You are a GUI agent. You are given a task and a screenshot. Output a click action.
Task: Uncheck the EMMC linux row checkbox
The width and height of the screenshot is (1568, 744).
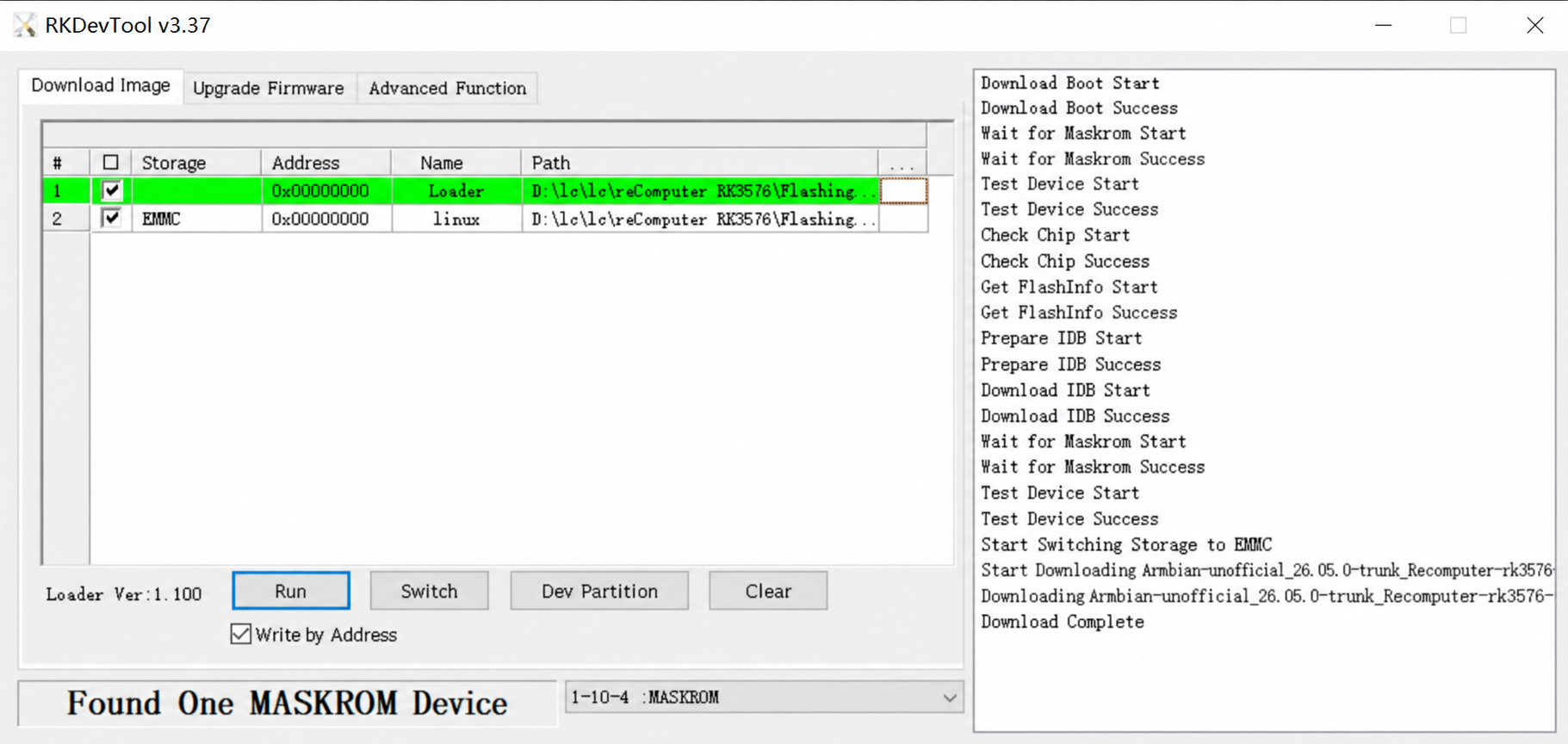pos(112,219)
